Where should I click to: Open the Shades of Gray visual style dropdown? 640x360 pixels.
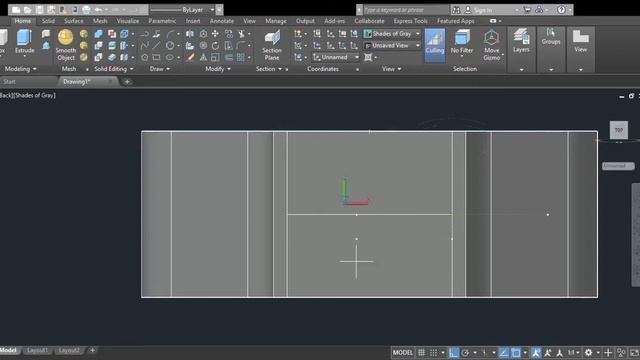click(392, 33)
